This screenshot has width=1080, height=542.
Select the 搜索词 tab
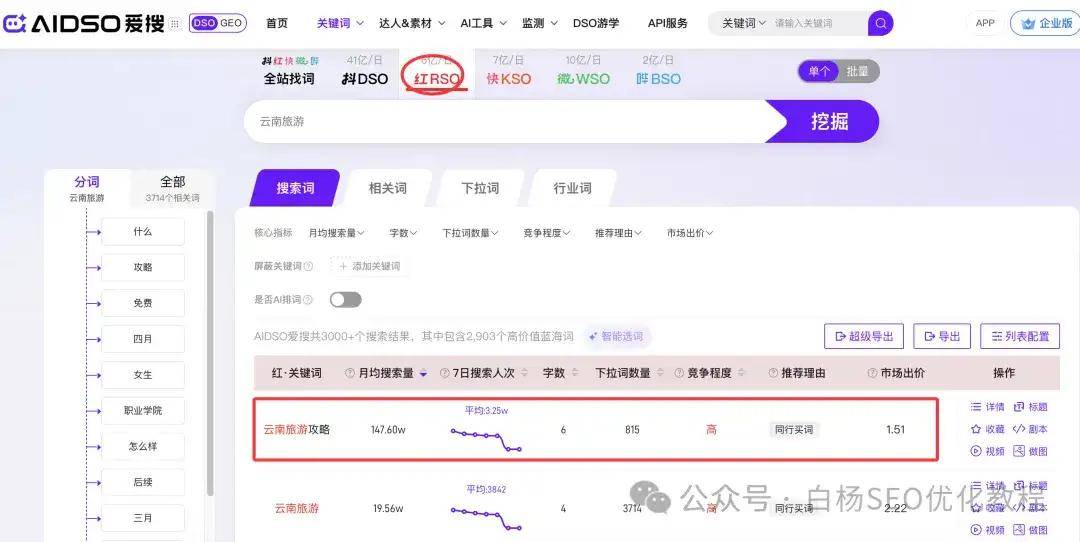pos(295,188)
